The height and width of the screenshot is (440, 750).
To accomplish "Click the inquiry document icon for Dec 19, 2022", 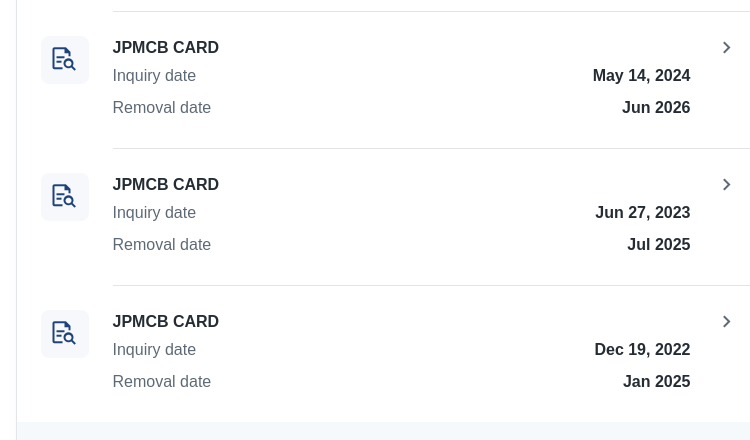I will (x=65, y=334).
